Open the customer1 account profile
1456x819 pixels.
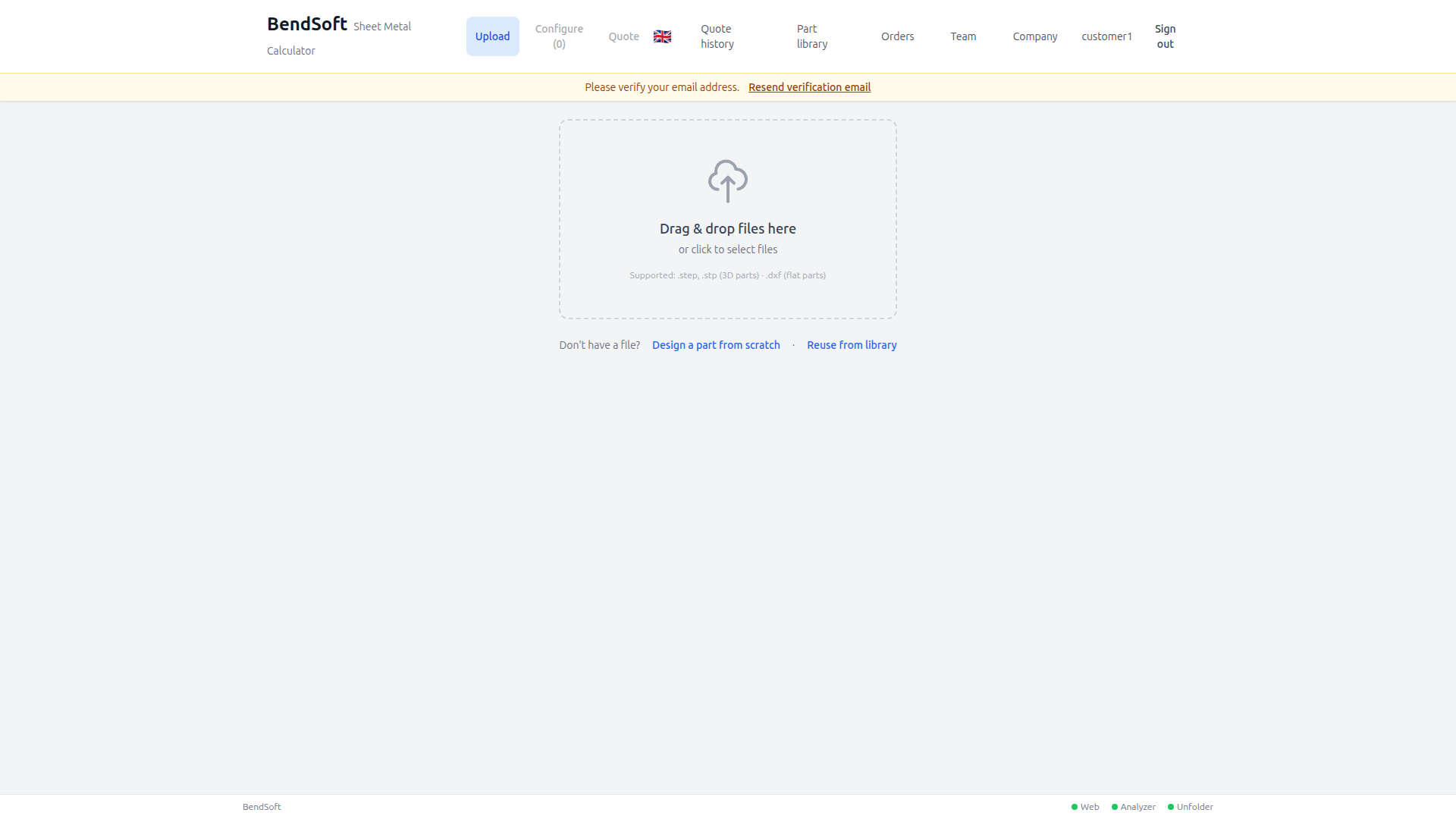click(1106, 36)
